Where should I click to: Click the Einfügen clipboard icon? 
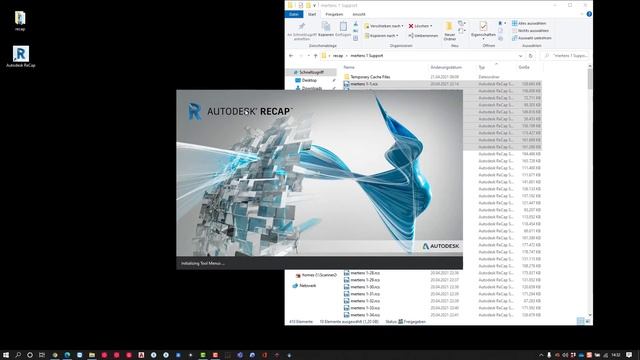pos(343,29)
